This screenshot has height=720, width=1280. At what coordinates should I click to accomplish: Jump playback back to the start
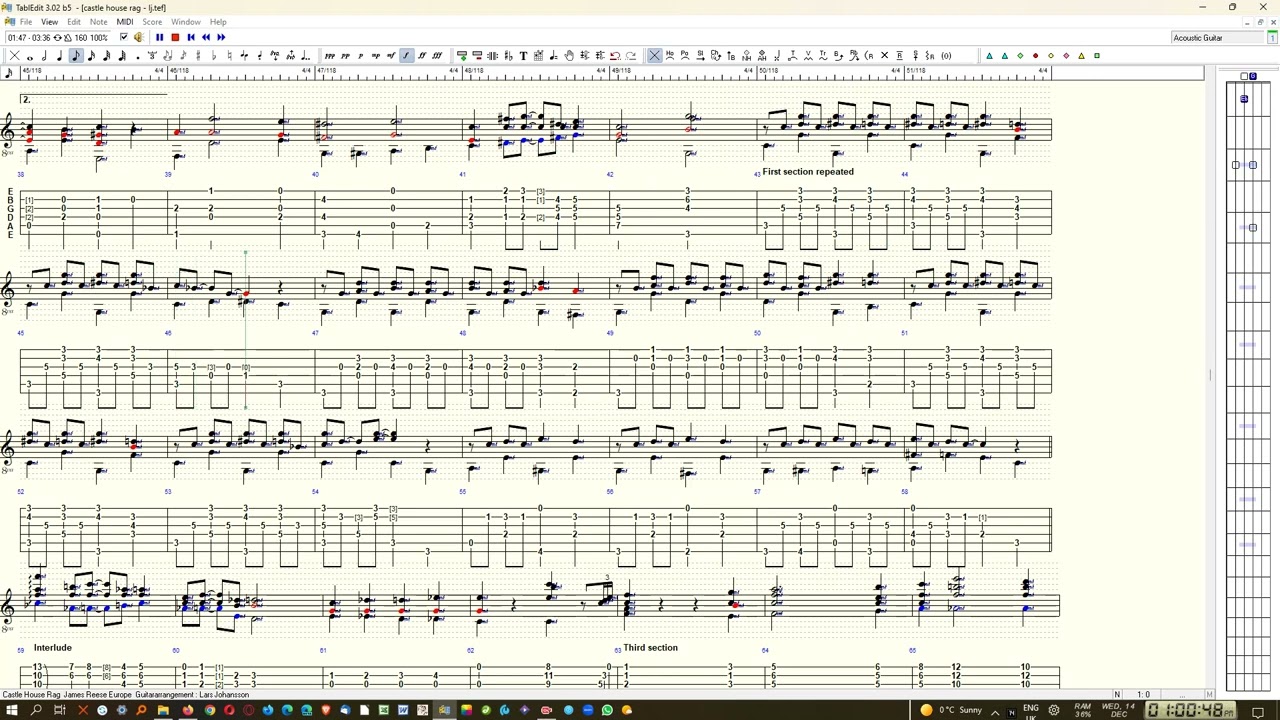click(x=190, y=38)
